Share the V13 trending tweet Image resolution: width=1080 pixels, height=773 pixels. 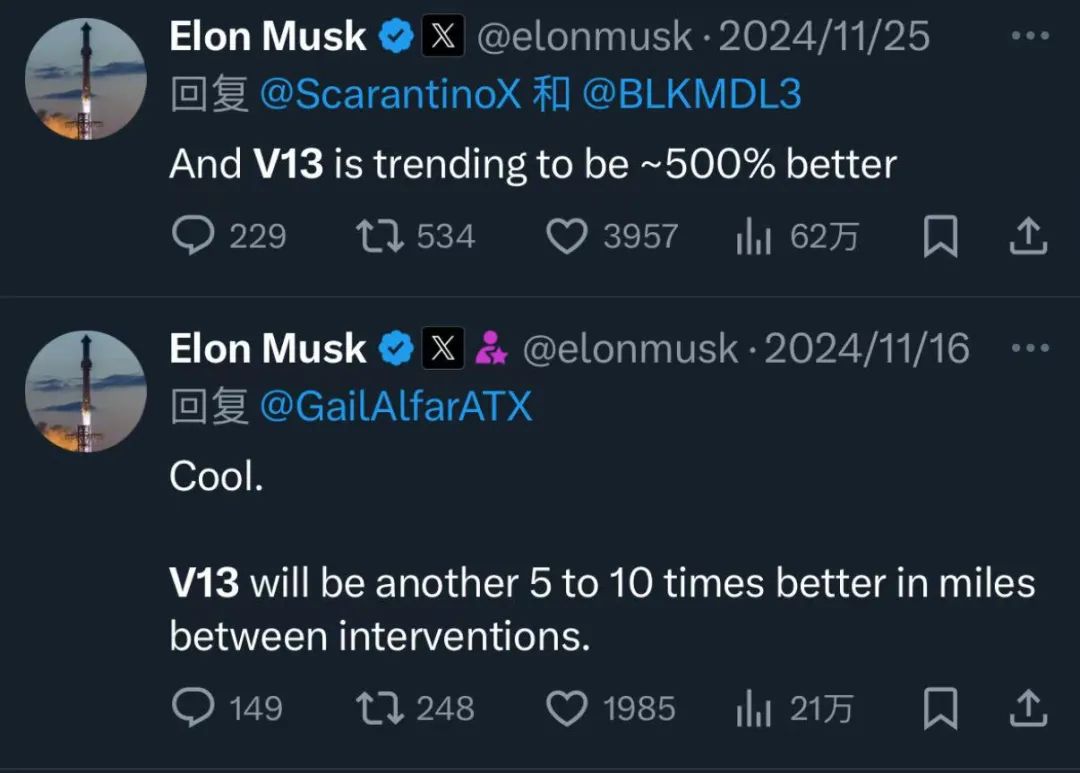pyautogui.click(x=1029, y=237)
